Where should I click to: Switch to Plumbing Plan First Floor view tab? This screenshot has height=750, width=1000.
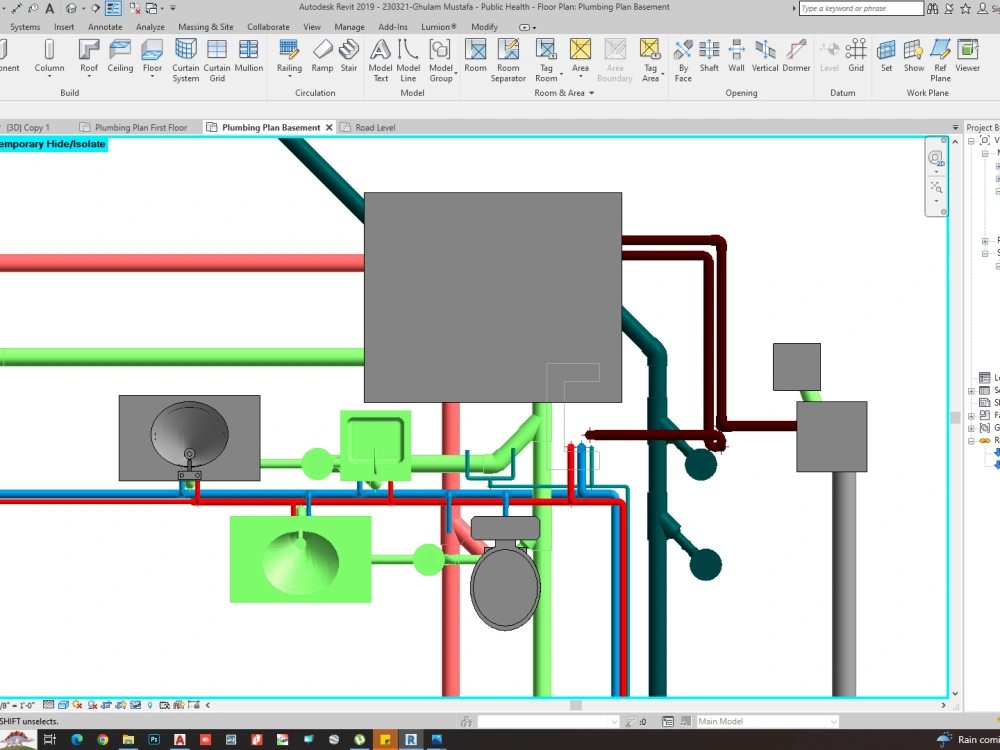[135, 128]
